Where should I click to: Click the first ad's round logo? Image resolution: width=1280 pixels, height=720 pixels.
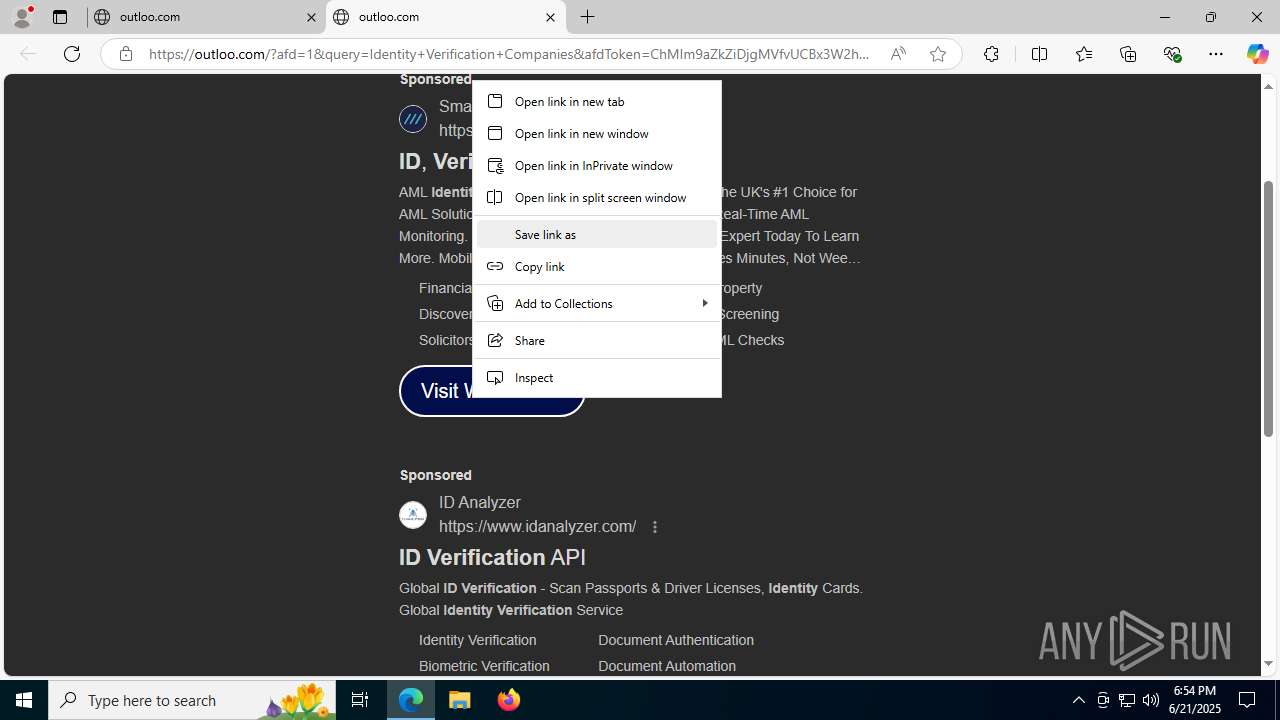413,119
